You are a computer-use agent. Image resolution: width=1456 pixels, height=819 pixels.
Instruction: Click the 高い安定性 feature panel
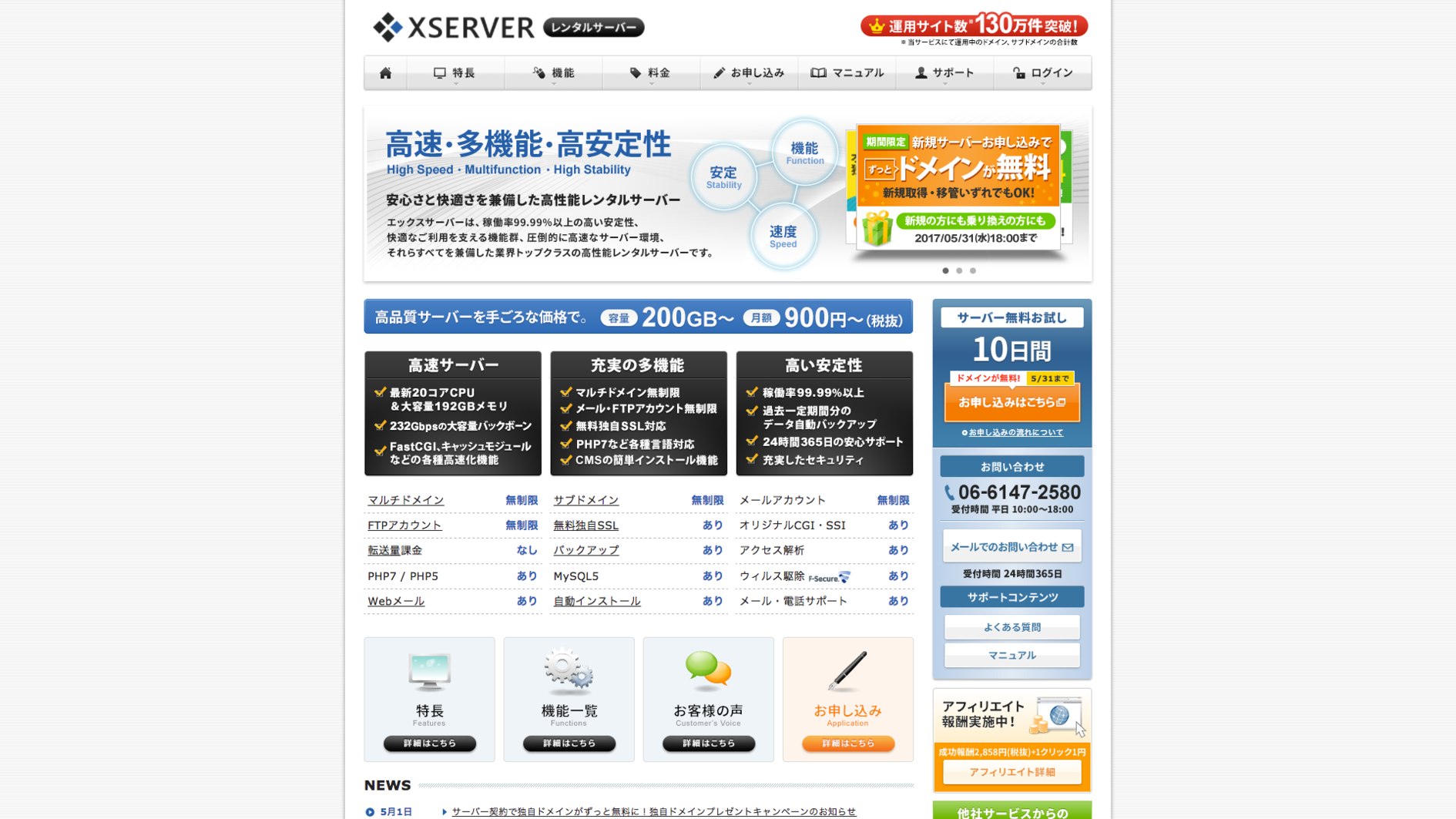tap(824, 414)
